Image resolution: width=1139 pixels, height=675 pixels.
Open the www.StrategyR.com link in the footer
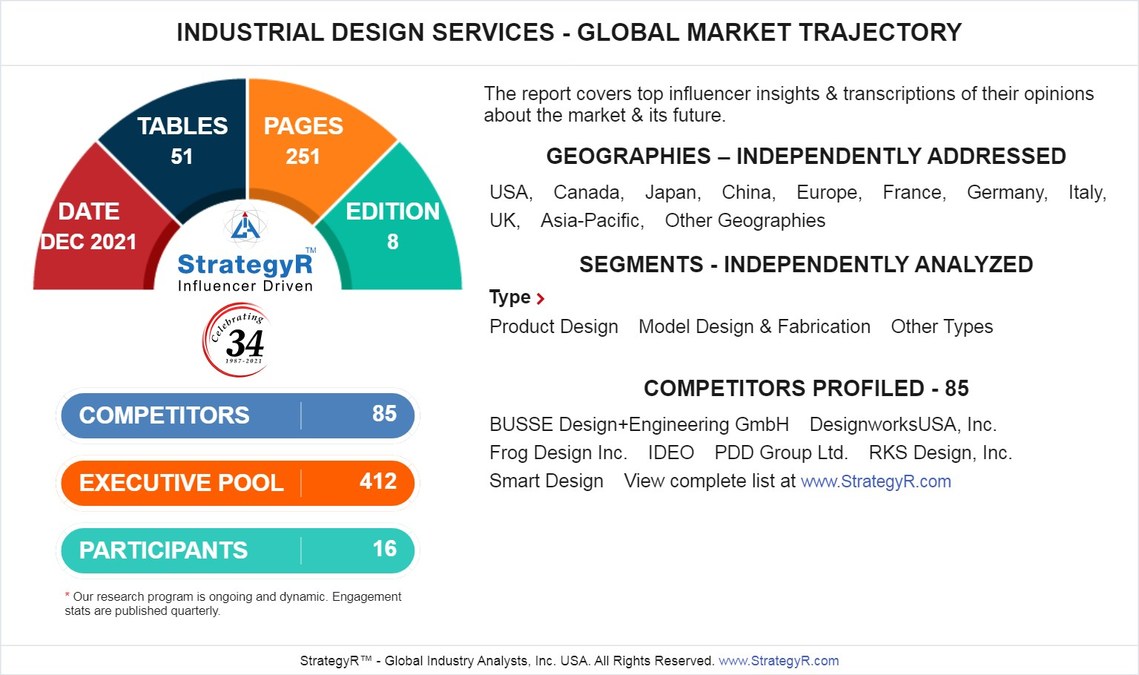coord(778,660)
